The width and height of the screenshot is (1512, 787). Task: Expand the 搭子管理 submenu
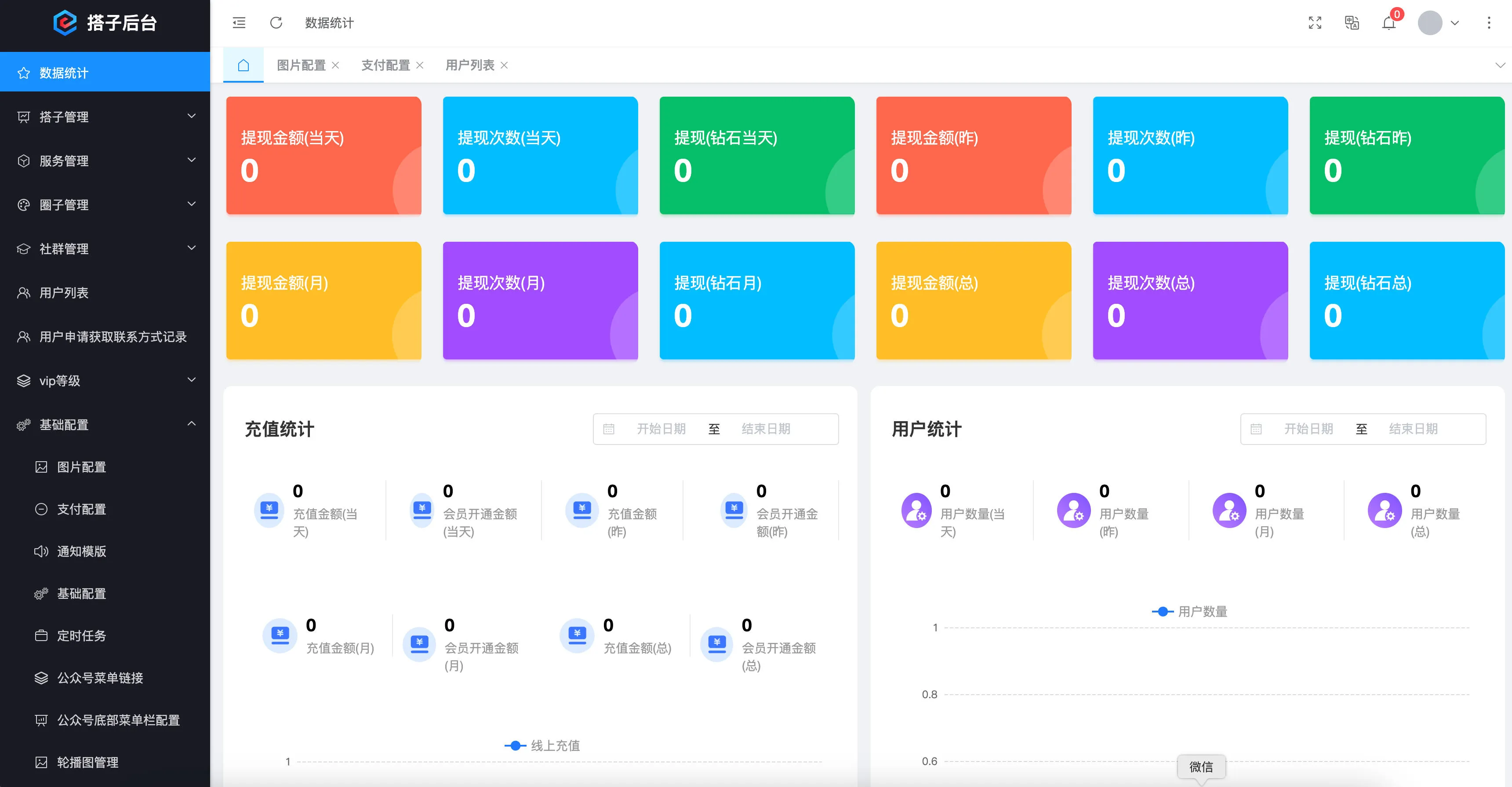[105, 116]
